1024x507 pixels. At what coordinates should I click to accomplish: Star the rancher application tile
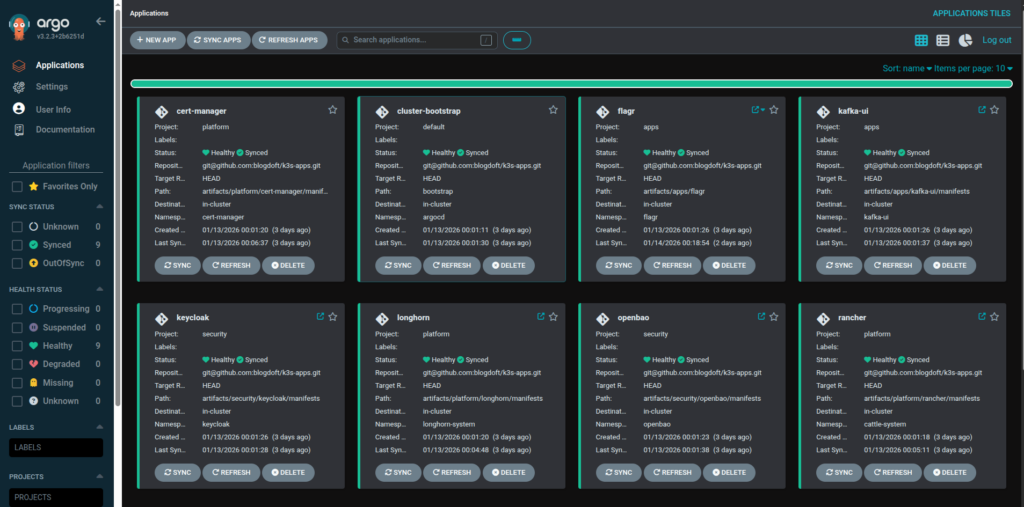click(x=994, y=317)
